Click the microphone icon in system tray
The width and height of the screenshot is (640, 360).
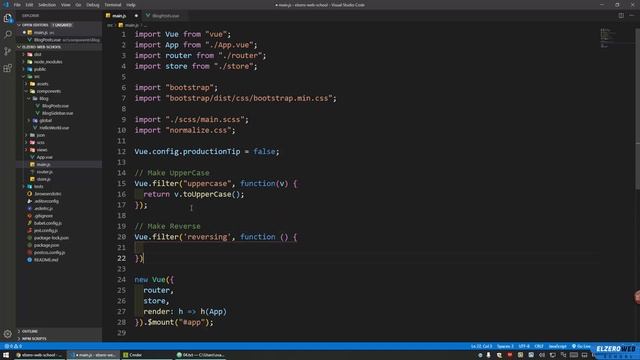coord(488,355)
